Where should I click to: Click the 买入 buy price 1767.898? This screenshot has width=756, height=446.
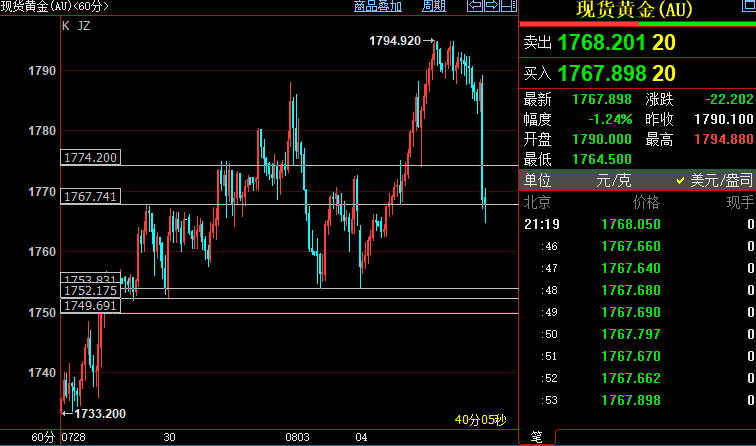(x=602, y=73)
